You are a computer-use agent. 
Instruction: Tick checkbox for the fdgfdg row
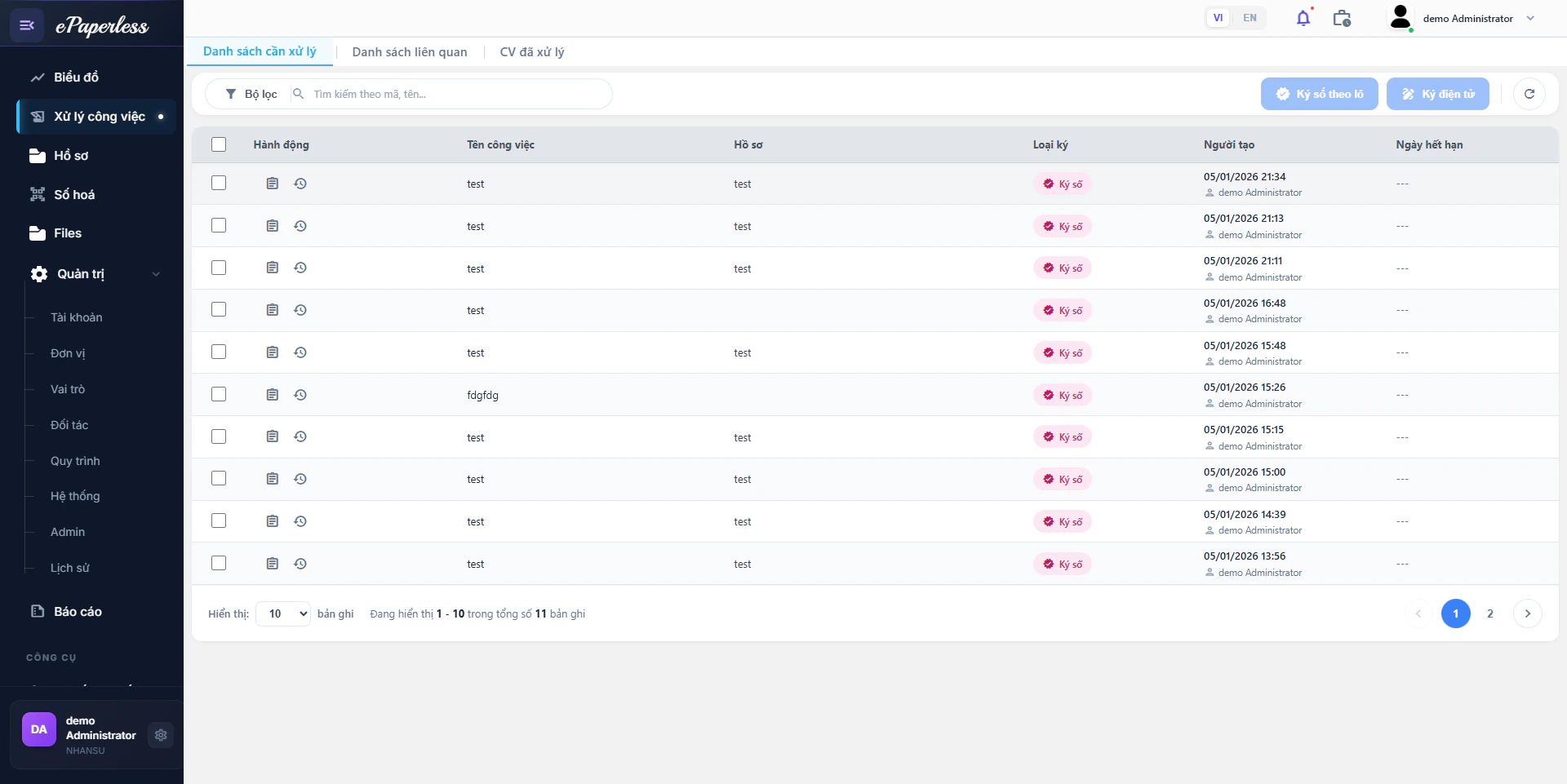(x=219, y=394)
